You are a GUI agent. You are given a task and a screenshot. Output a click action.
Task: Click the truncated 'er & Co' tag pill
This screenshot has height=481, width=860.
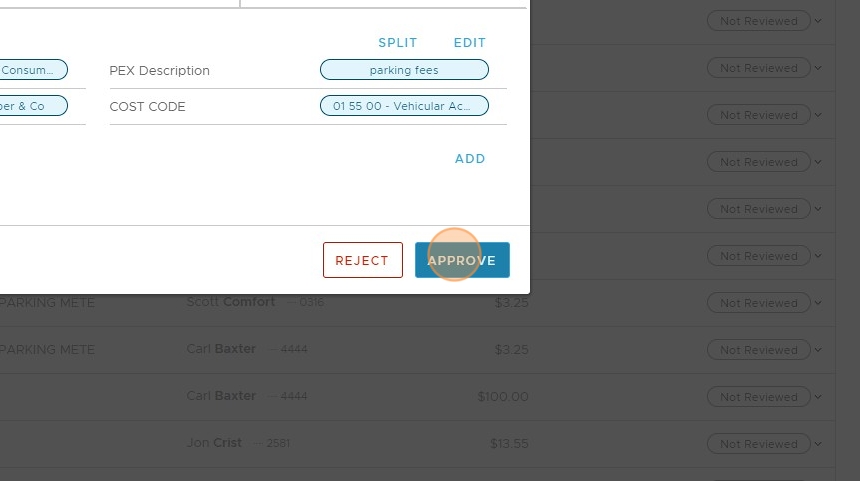click(33, 106)
